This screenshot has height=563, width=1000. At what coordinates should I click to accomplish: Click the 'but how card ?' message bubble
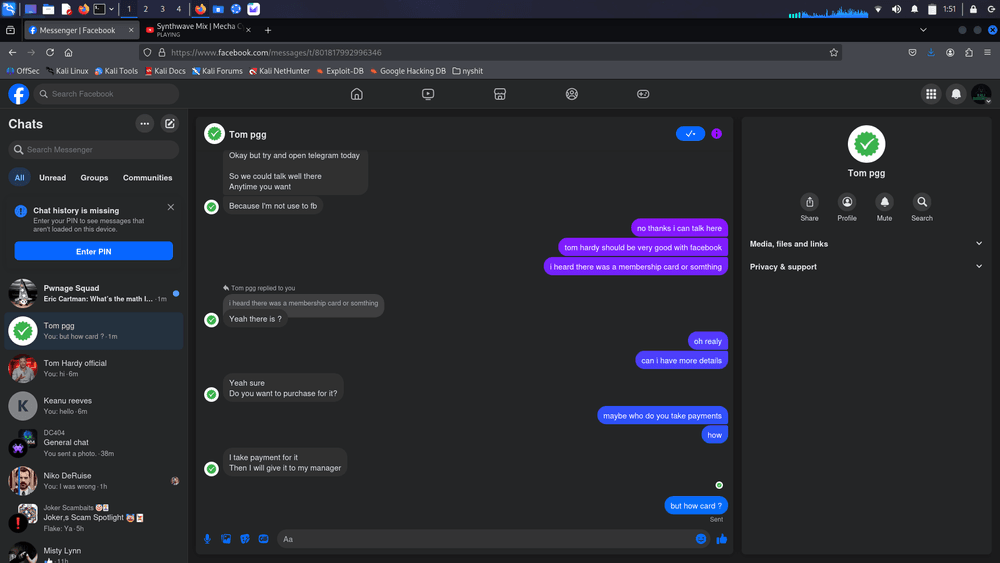(x=696, y=506)
